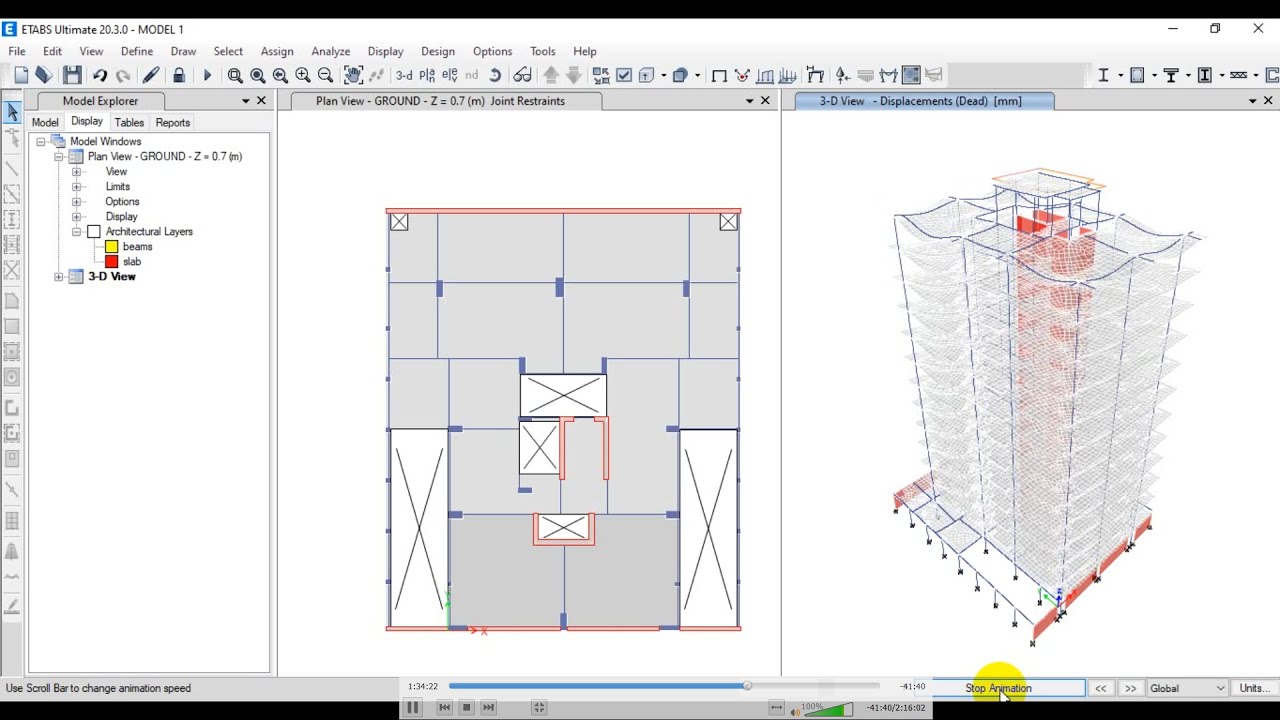Select the pointer tool in left toolbar
This screenshot has width=1280, height=720.
[x=12, y=112]
